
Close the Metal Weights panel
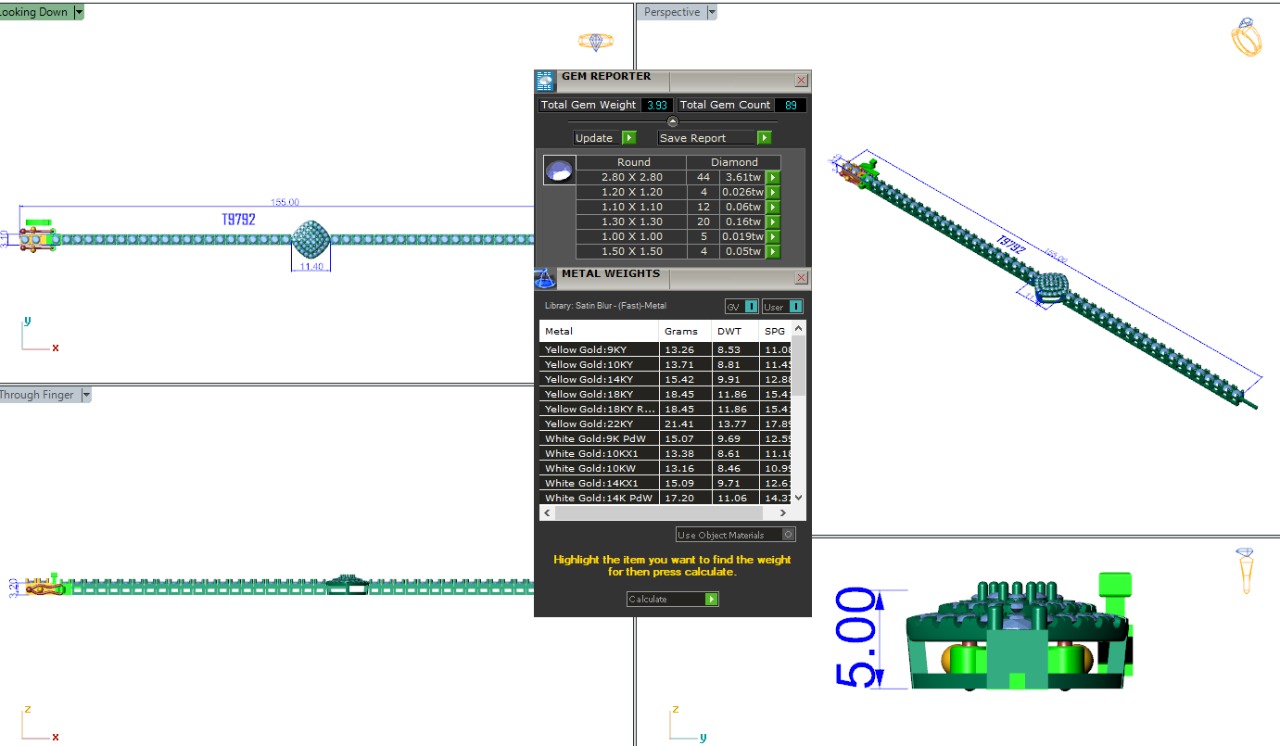(801, 278)
